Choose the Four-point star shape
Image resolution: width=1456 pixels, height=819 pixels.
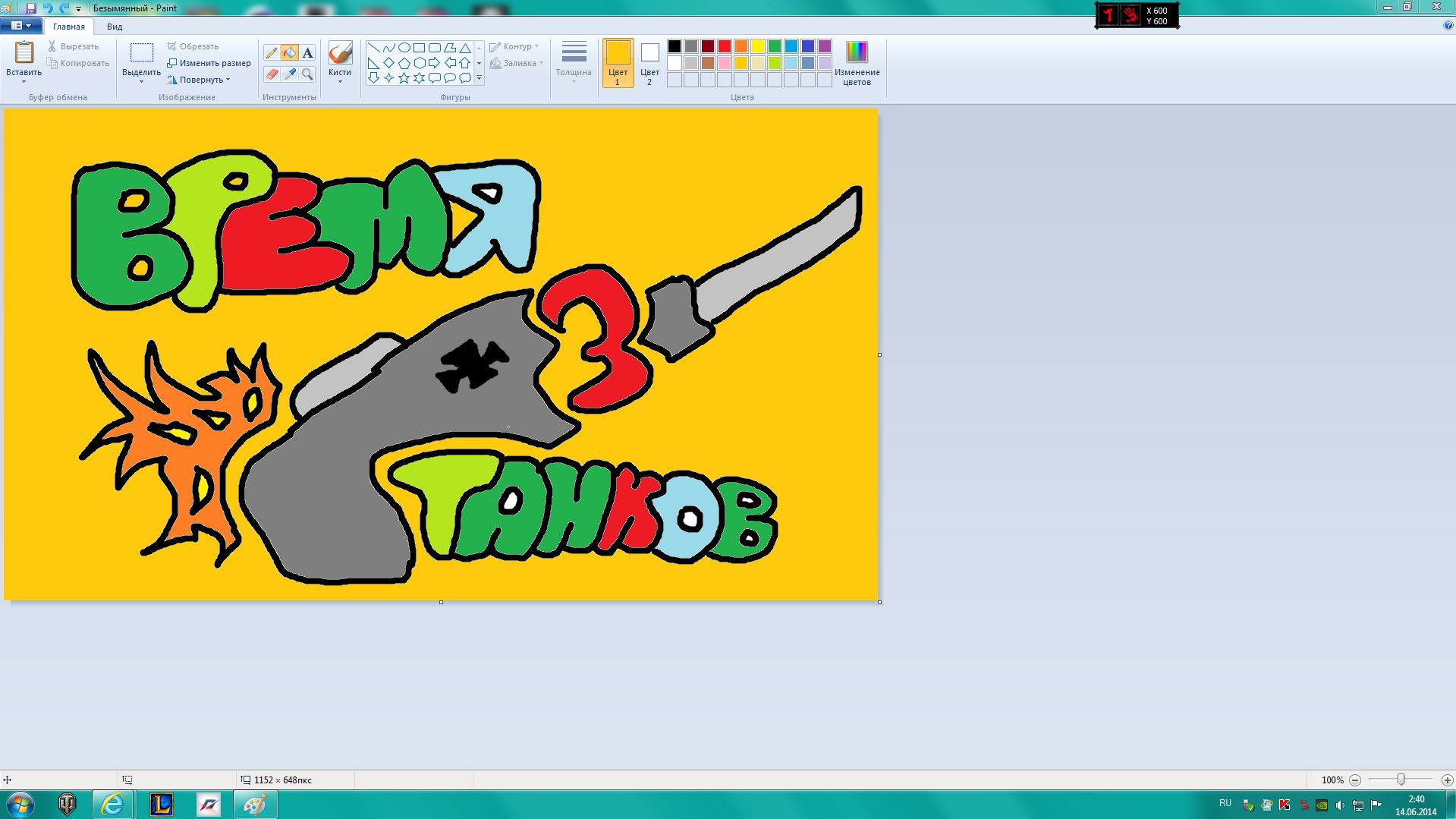[388, 77]
